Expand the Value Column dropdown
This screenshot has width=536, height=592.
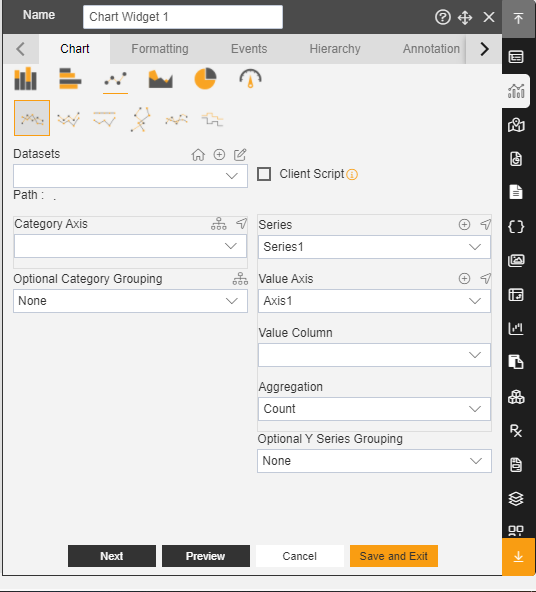(374, 355)
